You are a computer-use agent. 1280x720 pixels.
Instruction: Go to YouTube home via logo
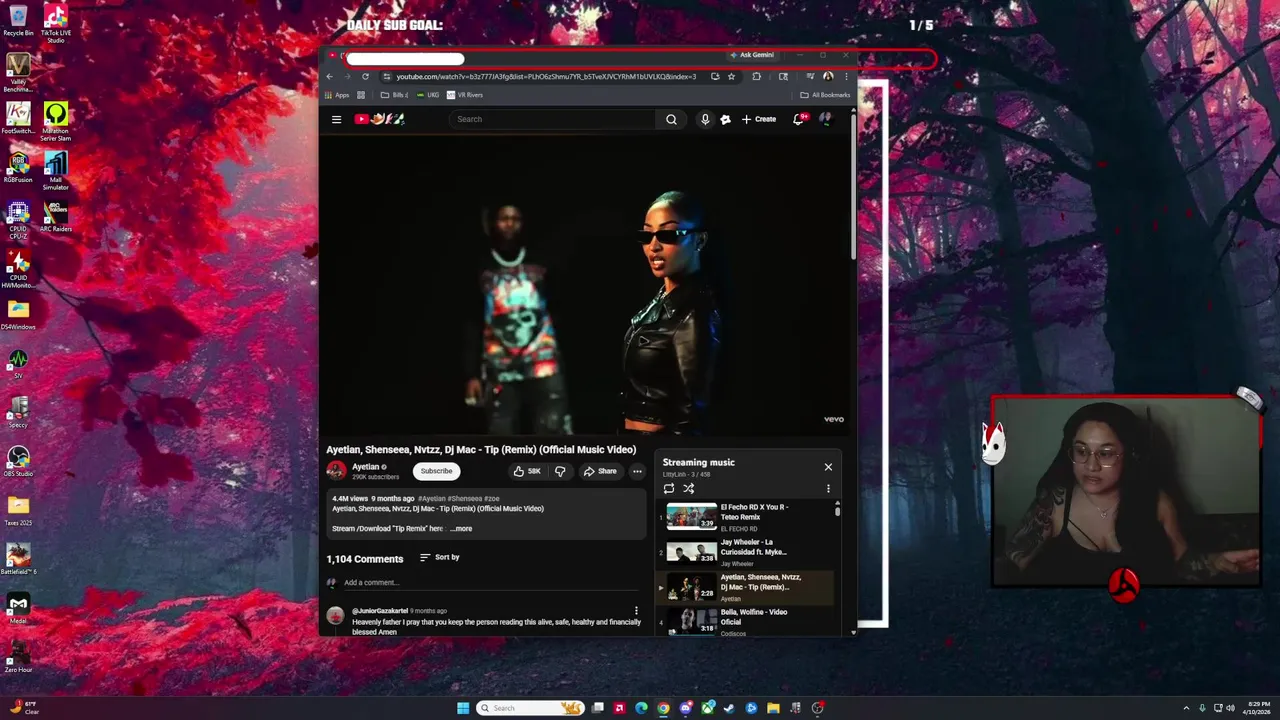(x=379, y=119)
